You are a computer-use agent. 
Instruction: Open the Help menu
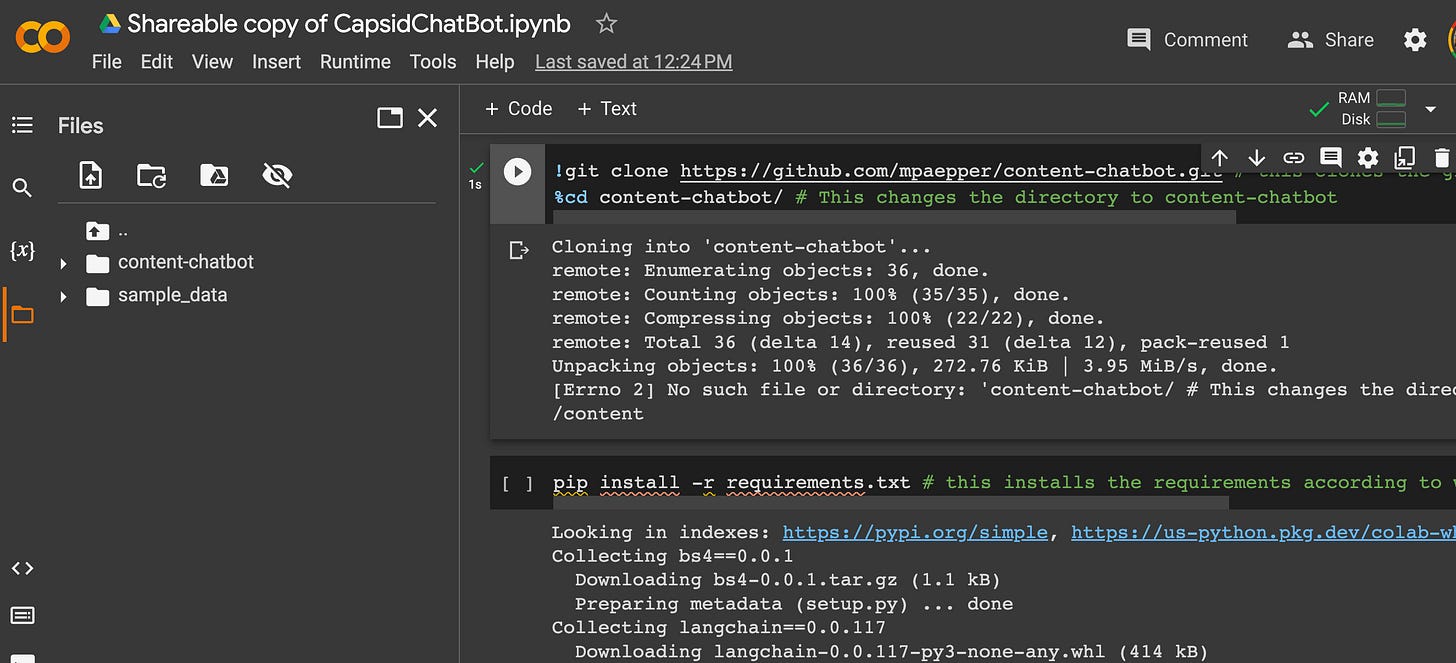(x=494, y=62)
